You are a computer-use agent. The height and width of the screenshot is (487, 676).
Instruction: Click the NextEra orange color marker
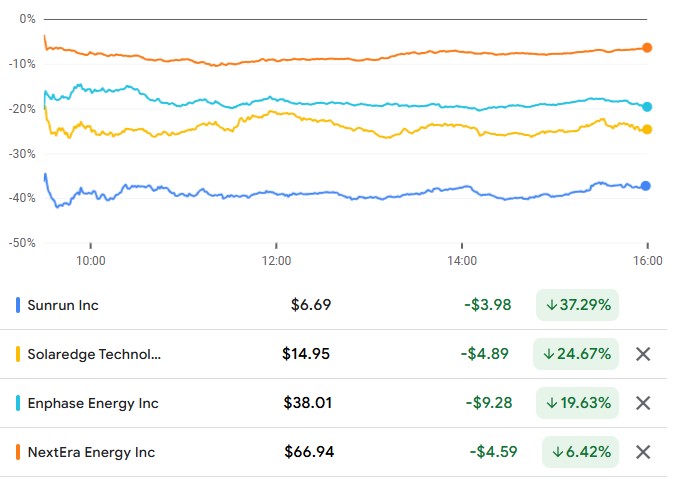pyautogui.click(x=18, y=452)
